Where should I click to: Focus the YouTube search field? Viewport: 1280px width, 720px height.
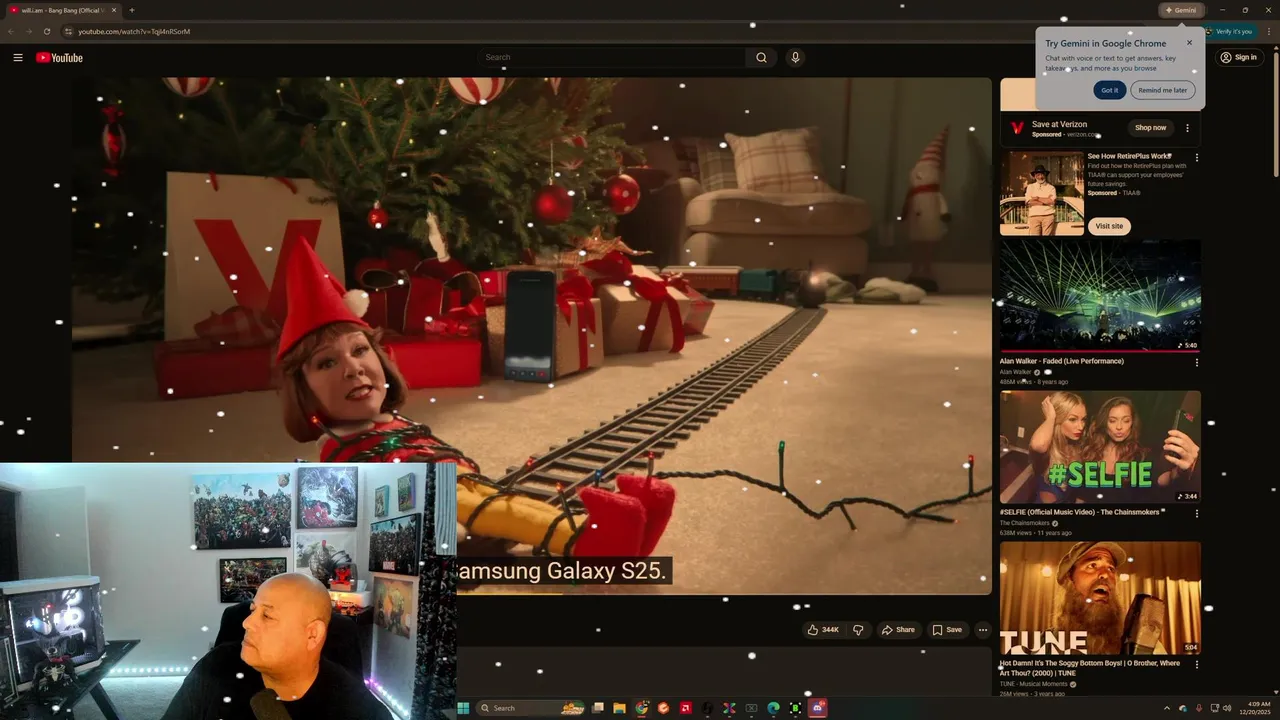pyautogui.click(x=612, y=57)
